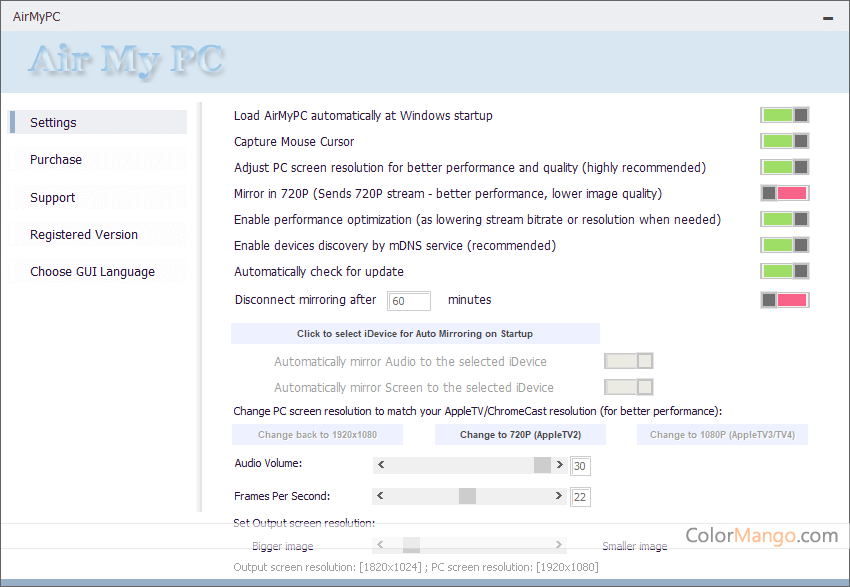
Task: Minimize the AirMyPC window
Action: pos(828,18)
